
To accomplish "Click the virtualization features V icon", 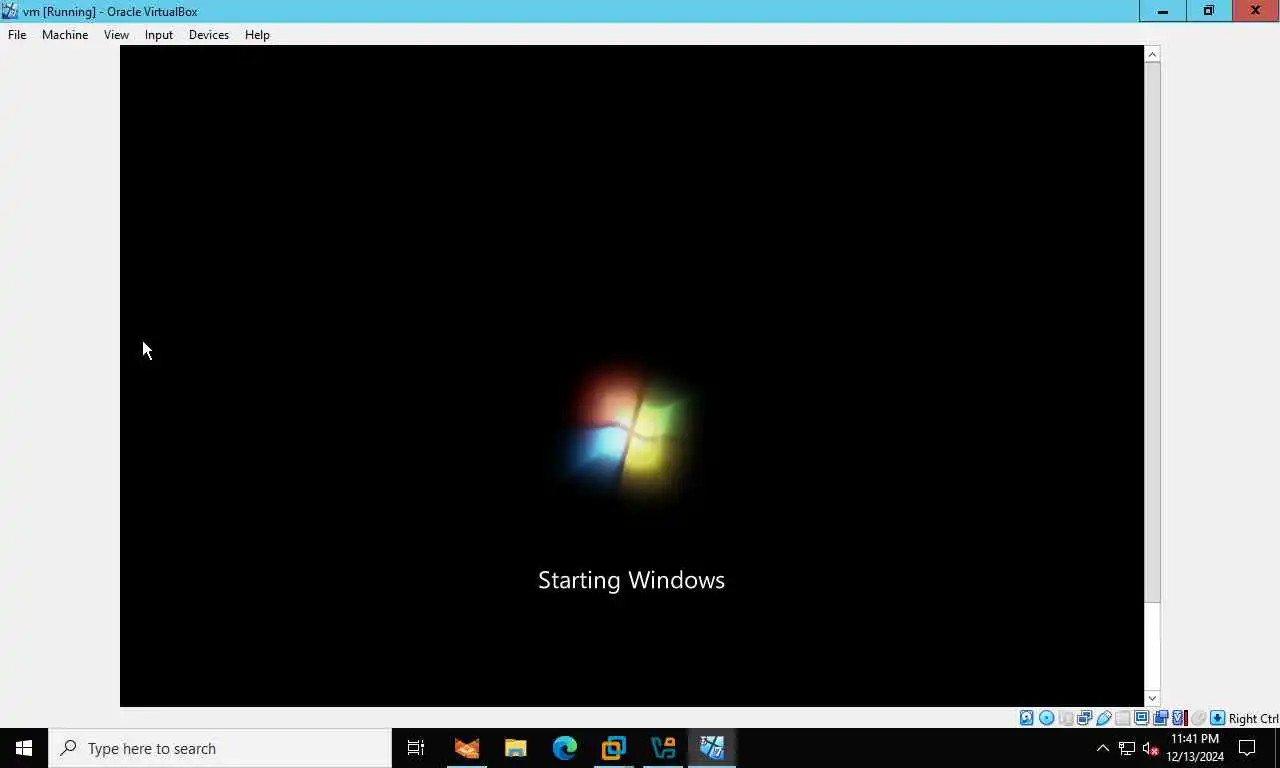I will coord(1179,718).
